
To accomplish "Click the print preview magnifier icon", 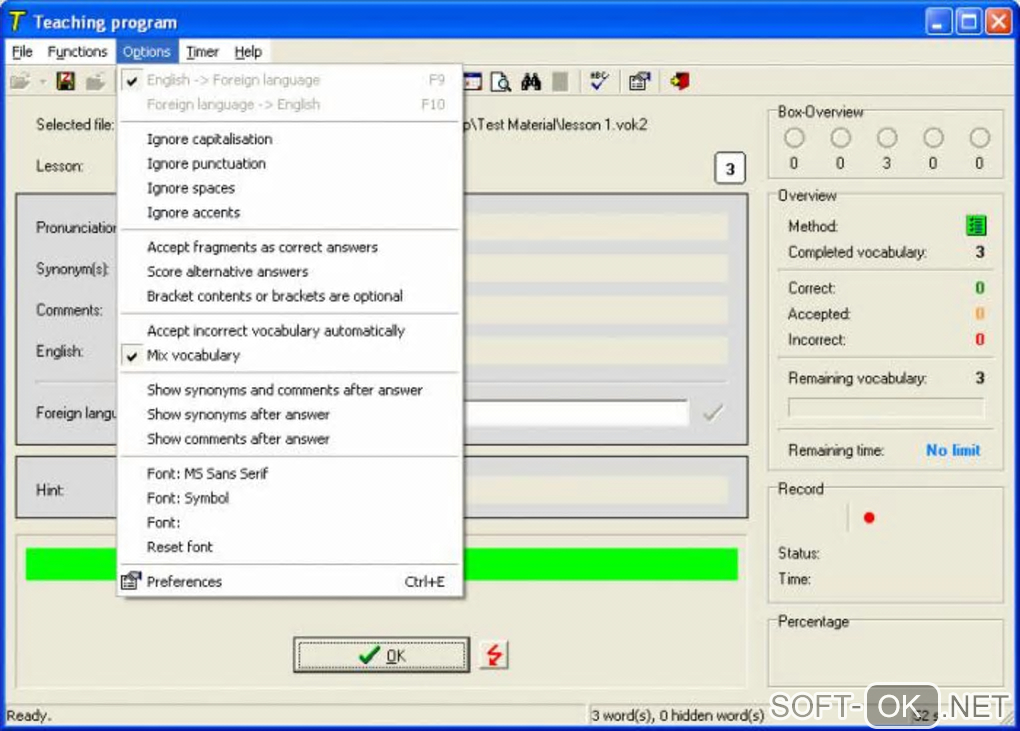I will (x=500, y=82).
